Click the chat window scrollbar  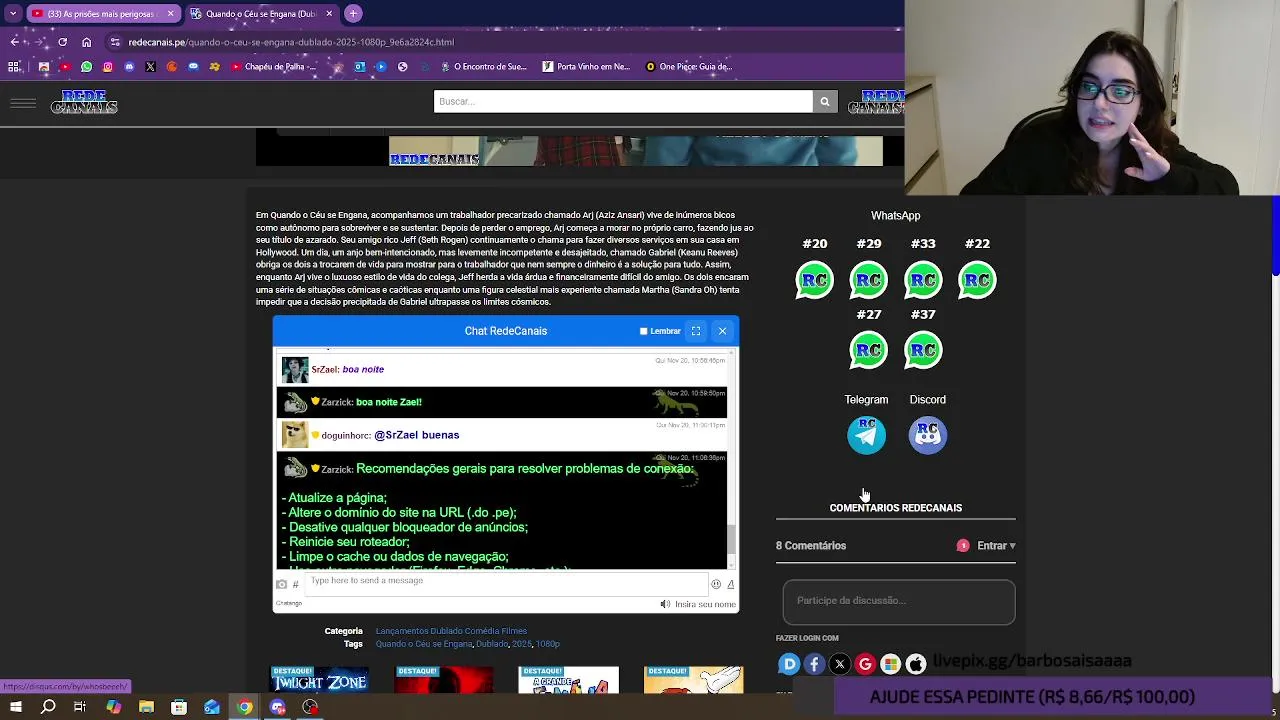point(731,539)
